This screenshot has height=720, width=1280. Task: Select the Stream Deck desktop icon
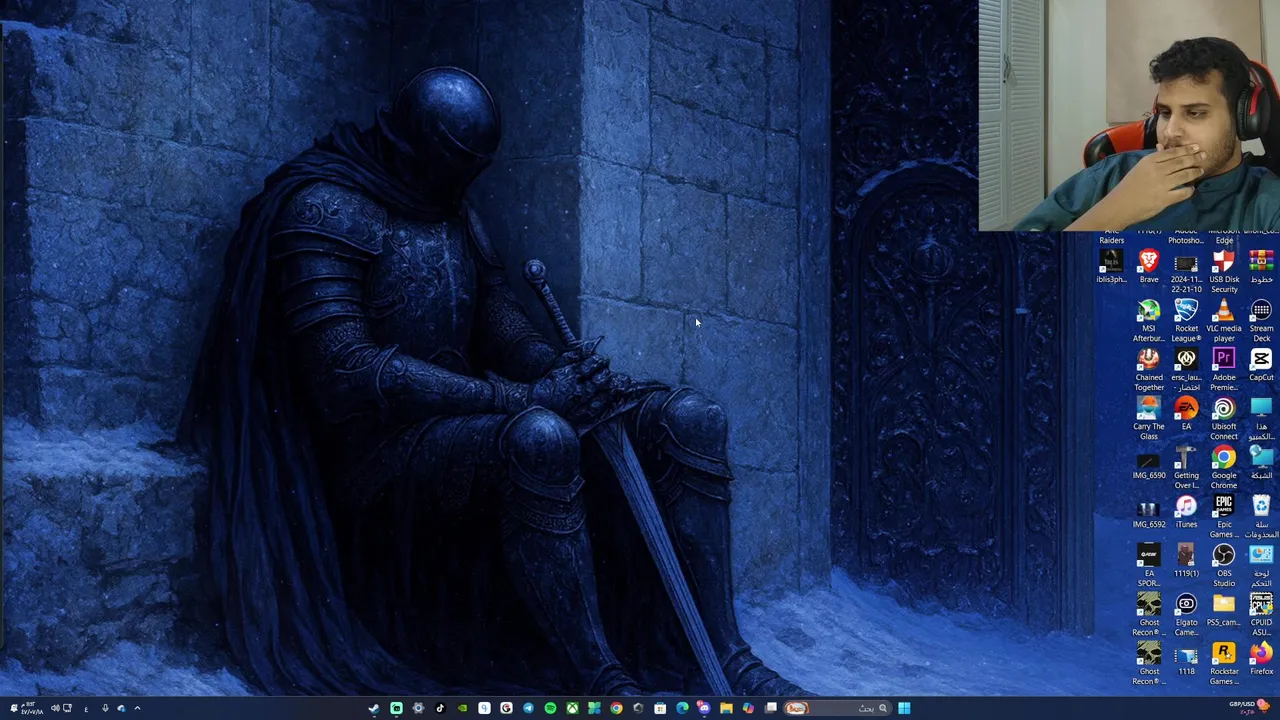coord(1261,320)
